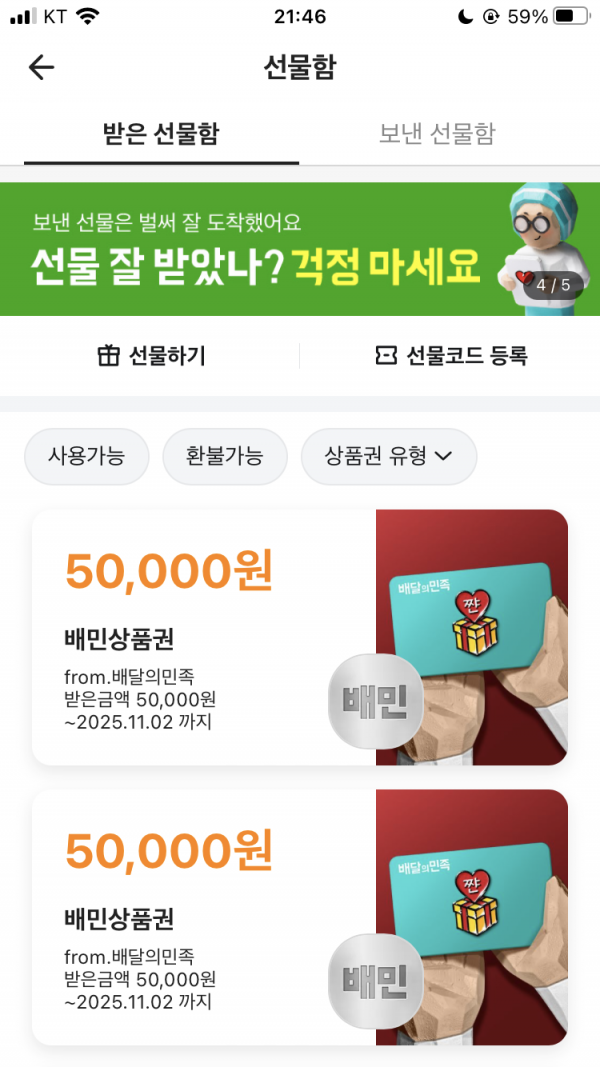Tap the 선물코드 등록 button
600x1067 pixels.
[x=450, y=355]
